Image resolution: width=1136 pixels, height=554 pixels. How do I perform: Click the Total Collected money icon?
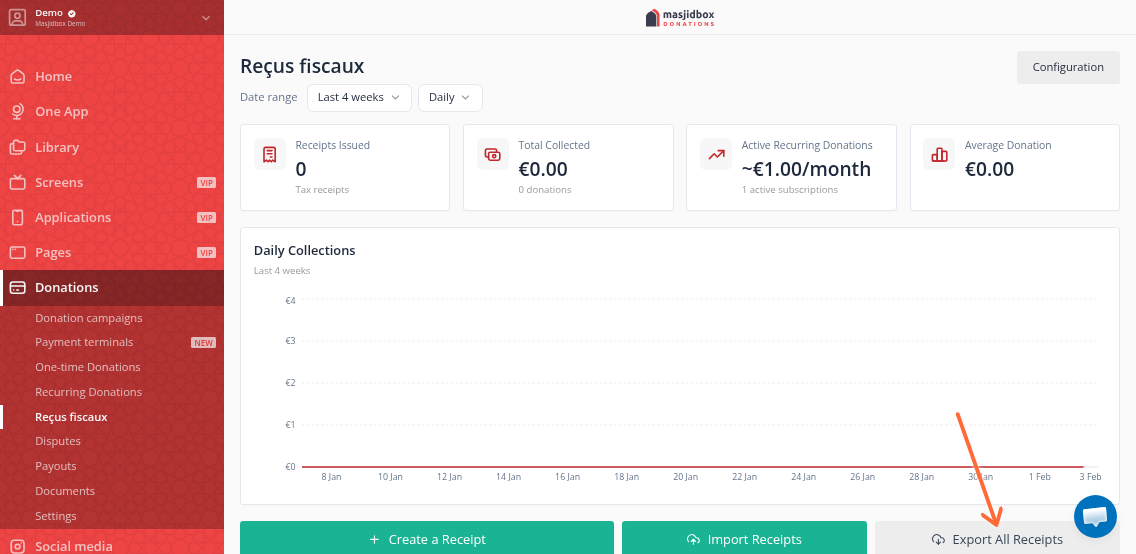[x=493, y=154]
